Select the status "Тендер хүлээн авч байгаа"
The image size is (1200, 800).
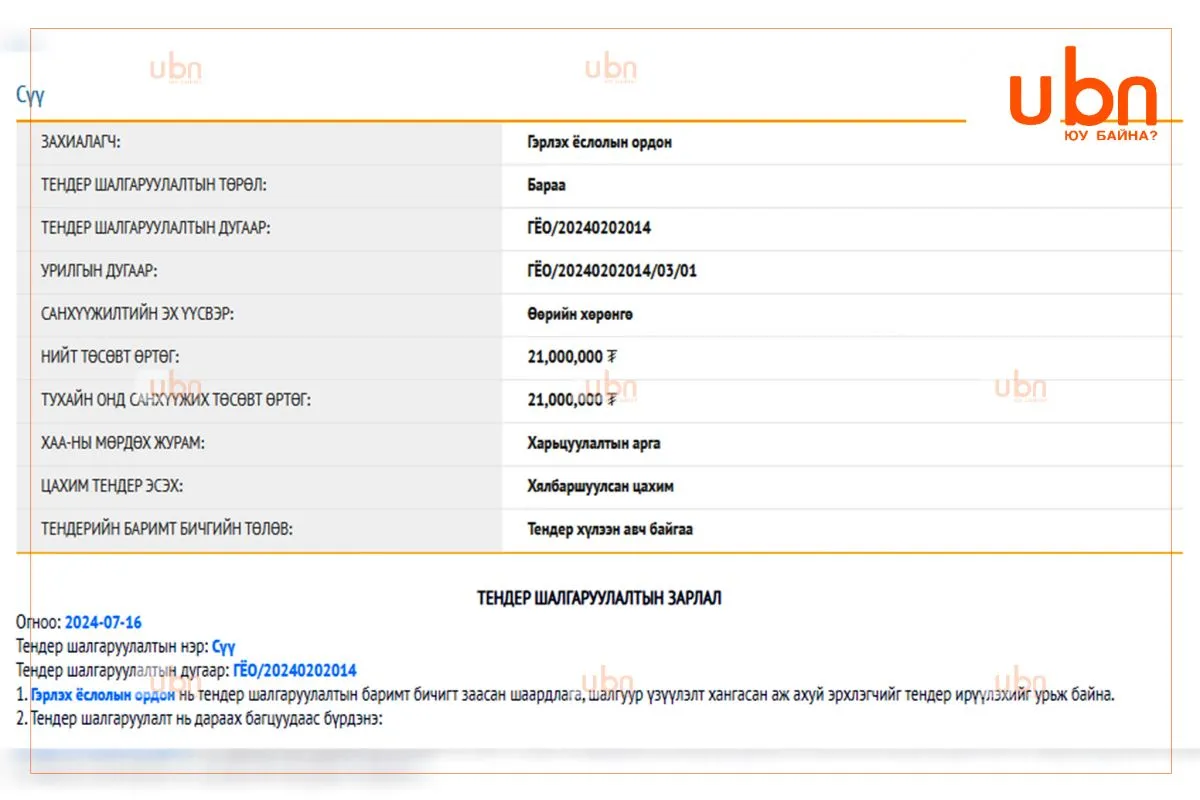(610, 529)
